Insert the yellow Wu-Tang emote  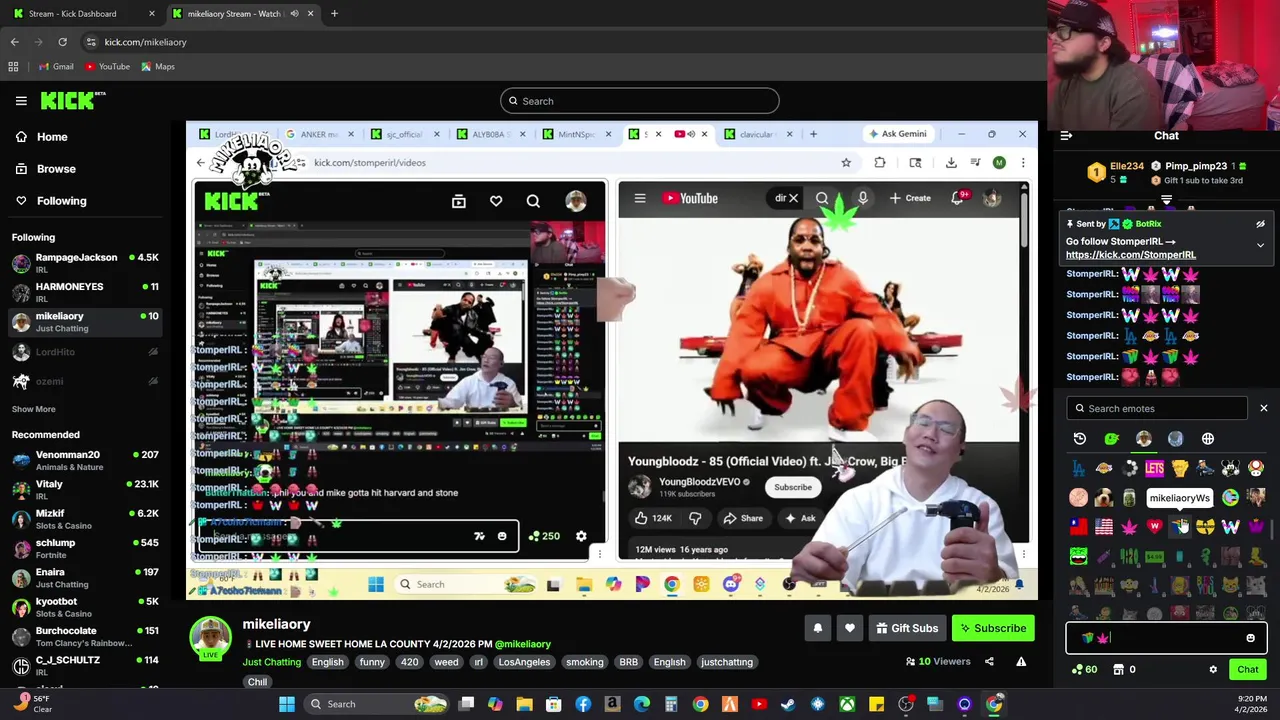(x=1205, y=527)
